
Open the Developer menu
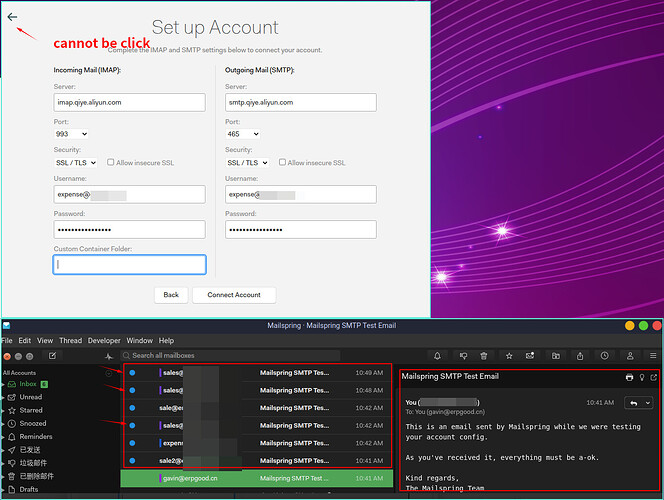tap(104, 340)
